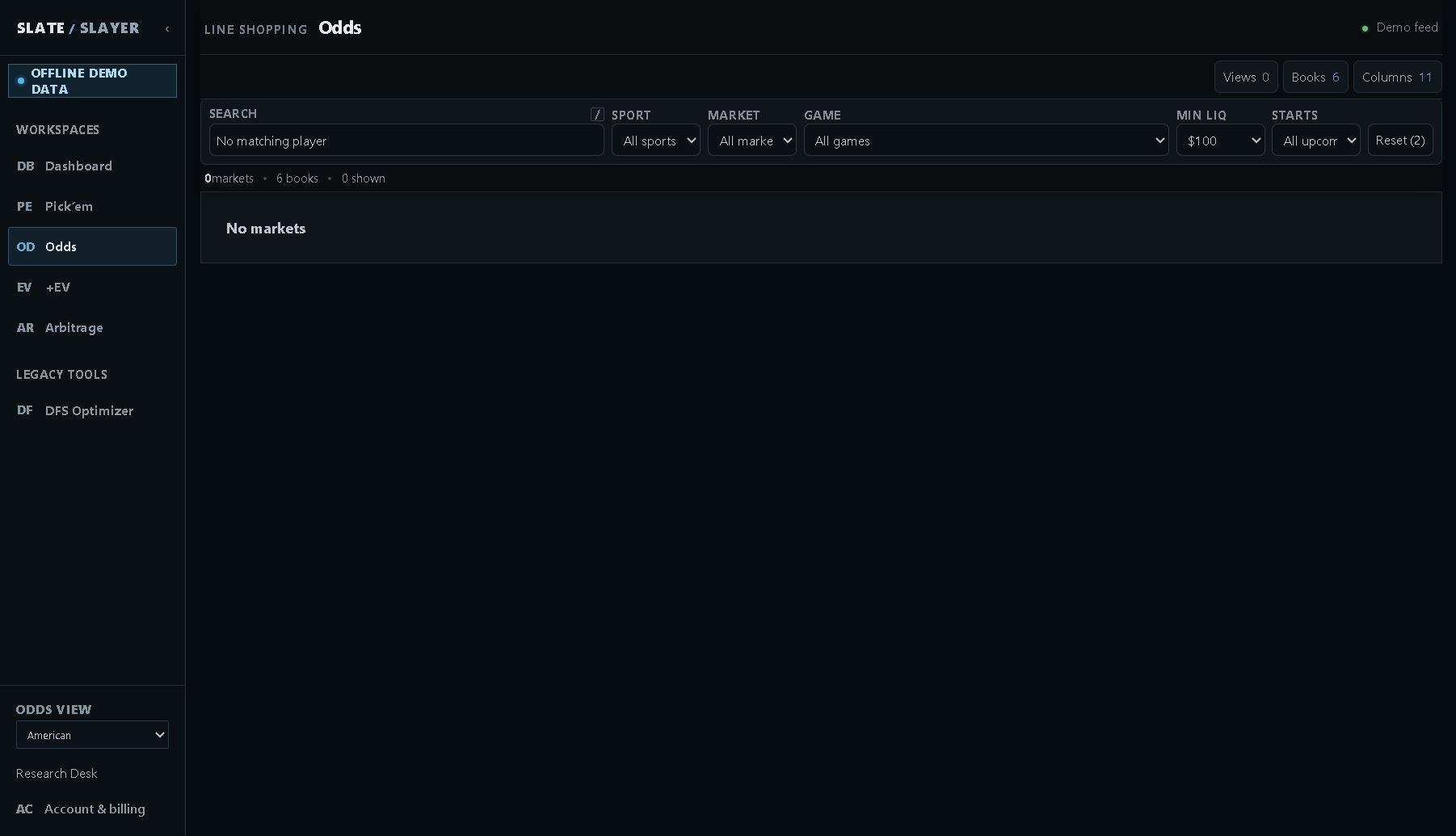Click the '6 books' count text
This screenshot has width=1456, height=836.
point(297,179)
